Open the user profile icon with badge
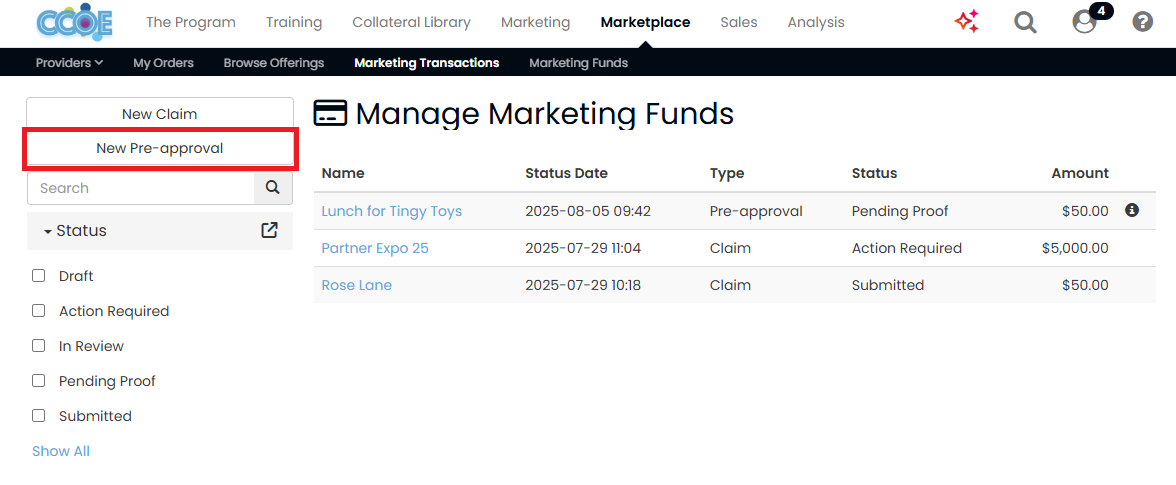Viewport: 1176px width, 485px height. pos(1084,22)
